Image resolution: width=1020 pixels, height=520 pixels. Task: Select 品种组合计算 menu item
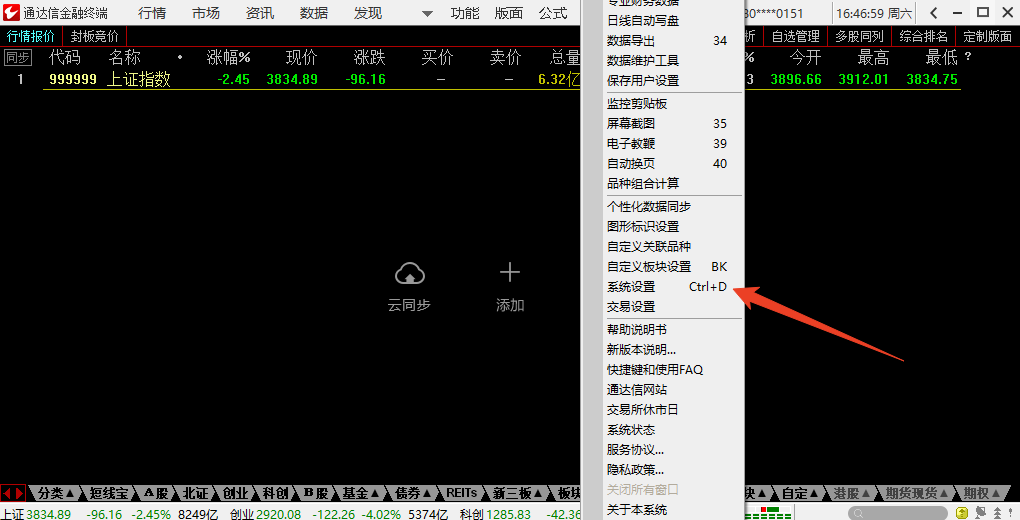(663, 184)
